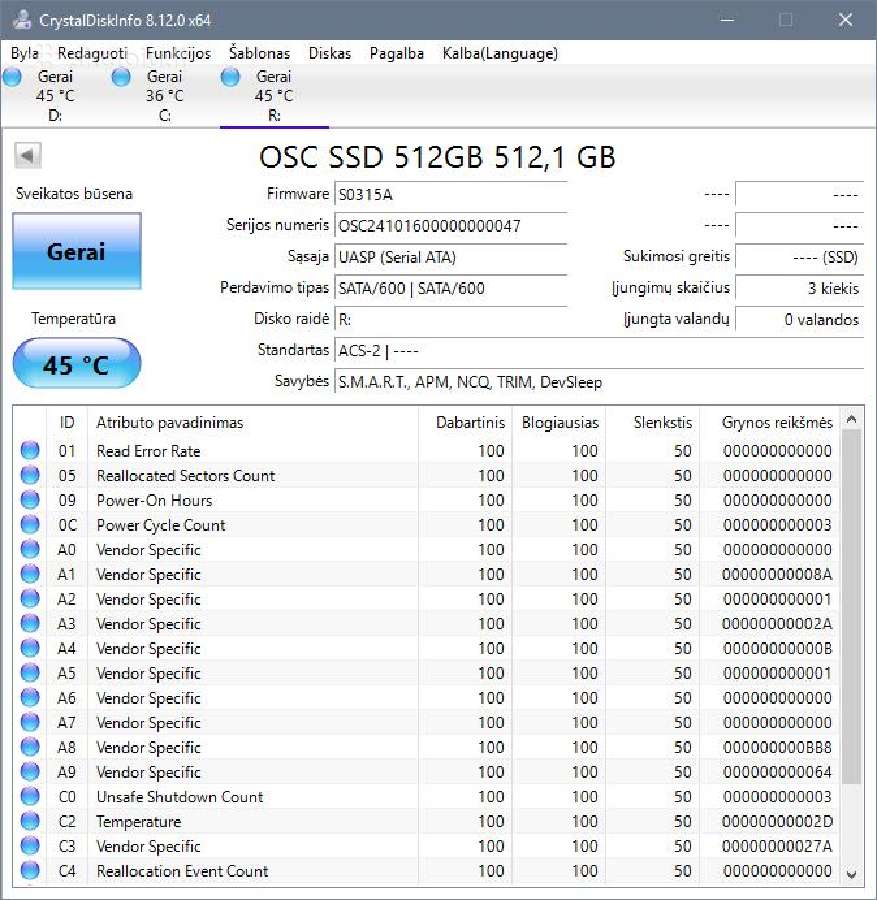The height and width of the screenshot is (900, 877).
Task: Click the power-on hours field 0 valandos
Action: pos(799,319)
